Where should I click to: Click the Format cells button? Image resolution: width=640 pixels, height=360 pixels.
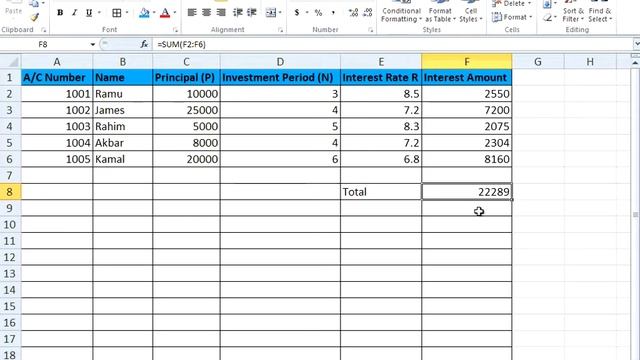[512, 17]
